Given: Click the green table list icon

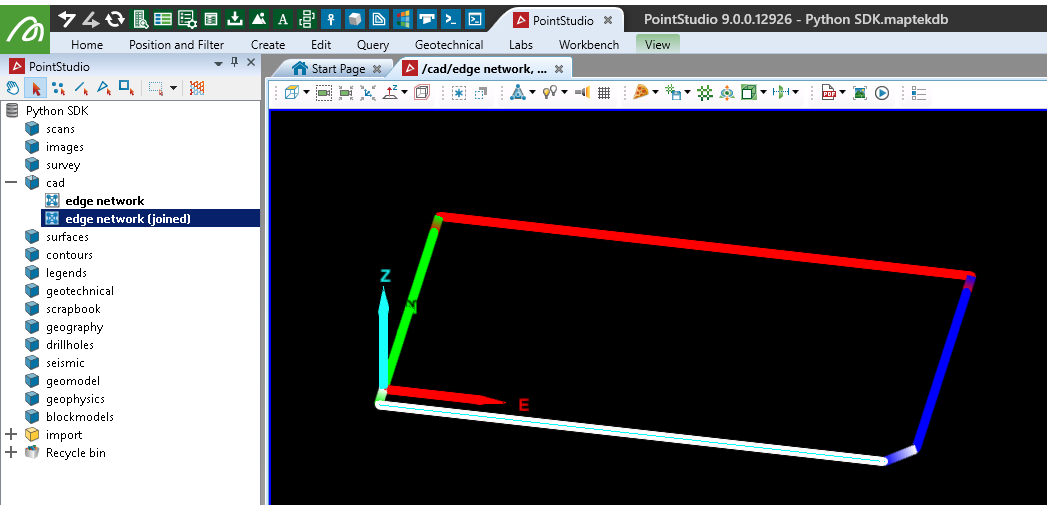Looking at the screenshot, I should tap(163, 19).
